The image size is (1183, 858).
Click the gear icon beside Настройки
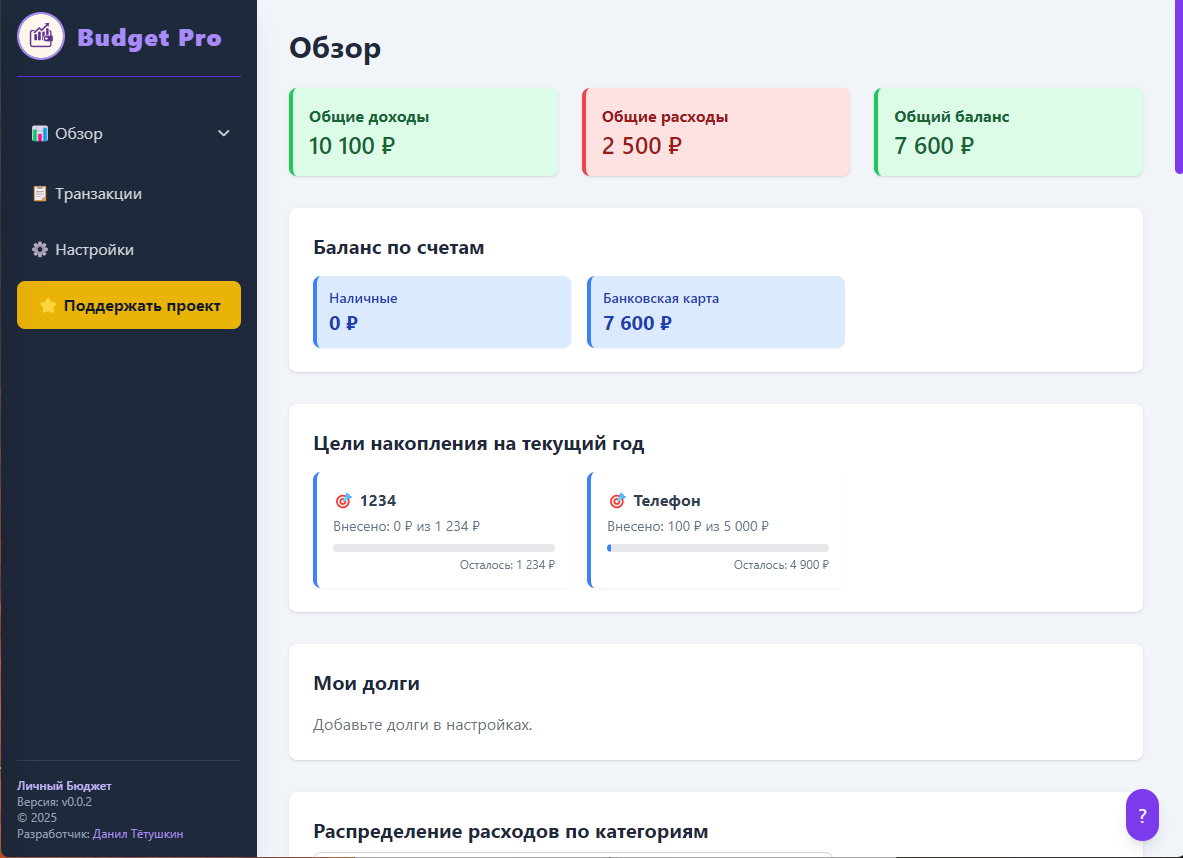pos(40,249)
